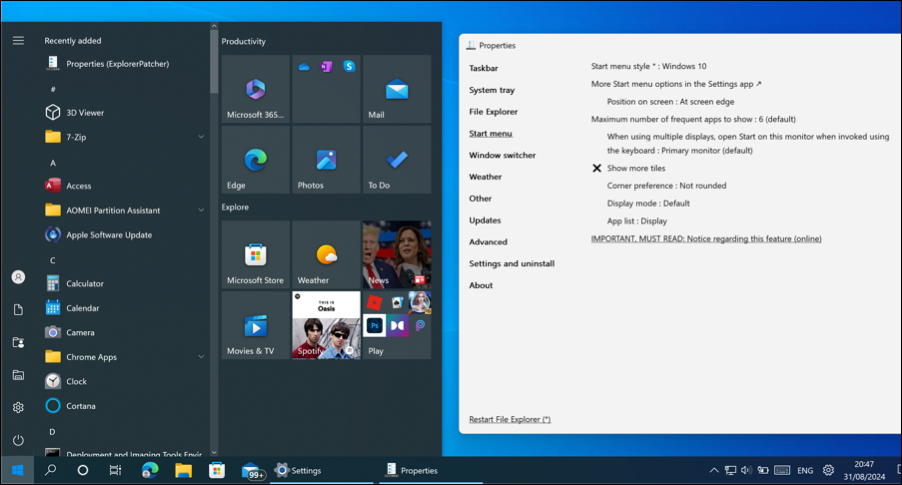Select the Window switcher section

tap(502, 155)
